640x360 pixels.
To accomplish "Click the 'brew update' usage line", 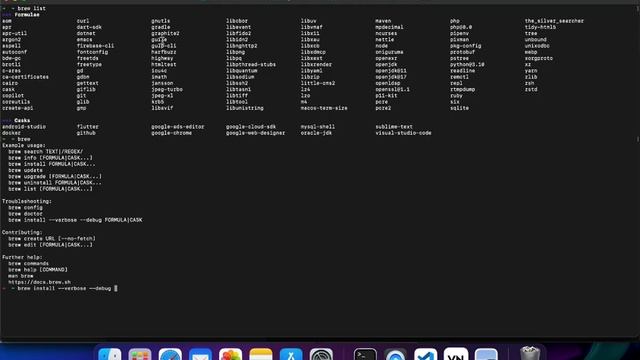I will click(25, 170).
